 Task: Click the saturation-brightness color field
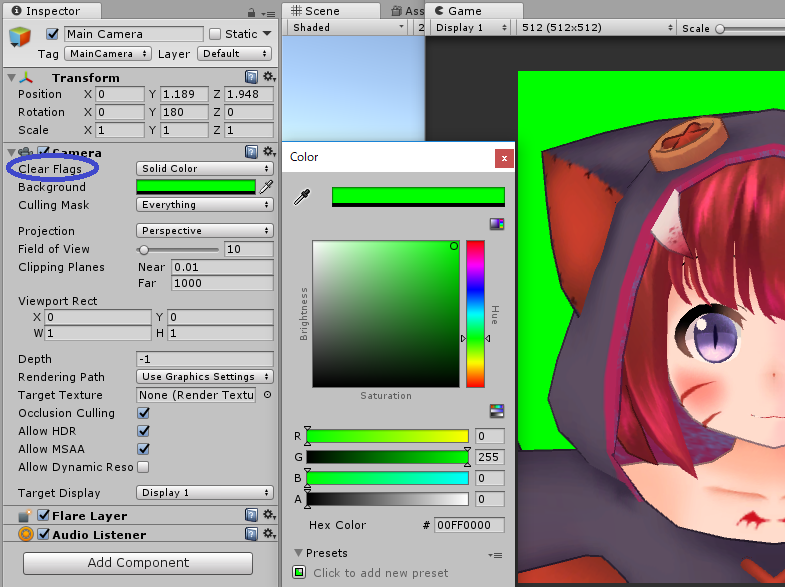(x=386, y=314)
